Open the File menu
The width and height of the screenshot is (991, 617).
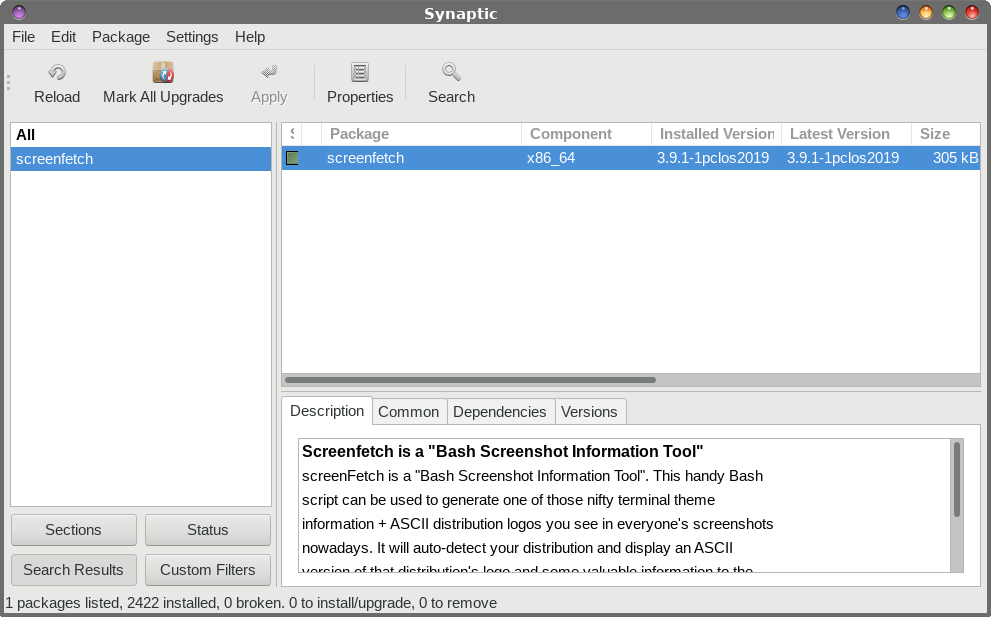point(23,37)
